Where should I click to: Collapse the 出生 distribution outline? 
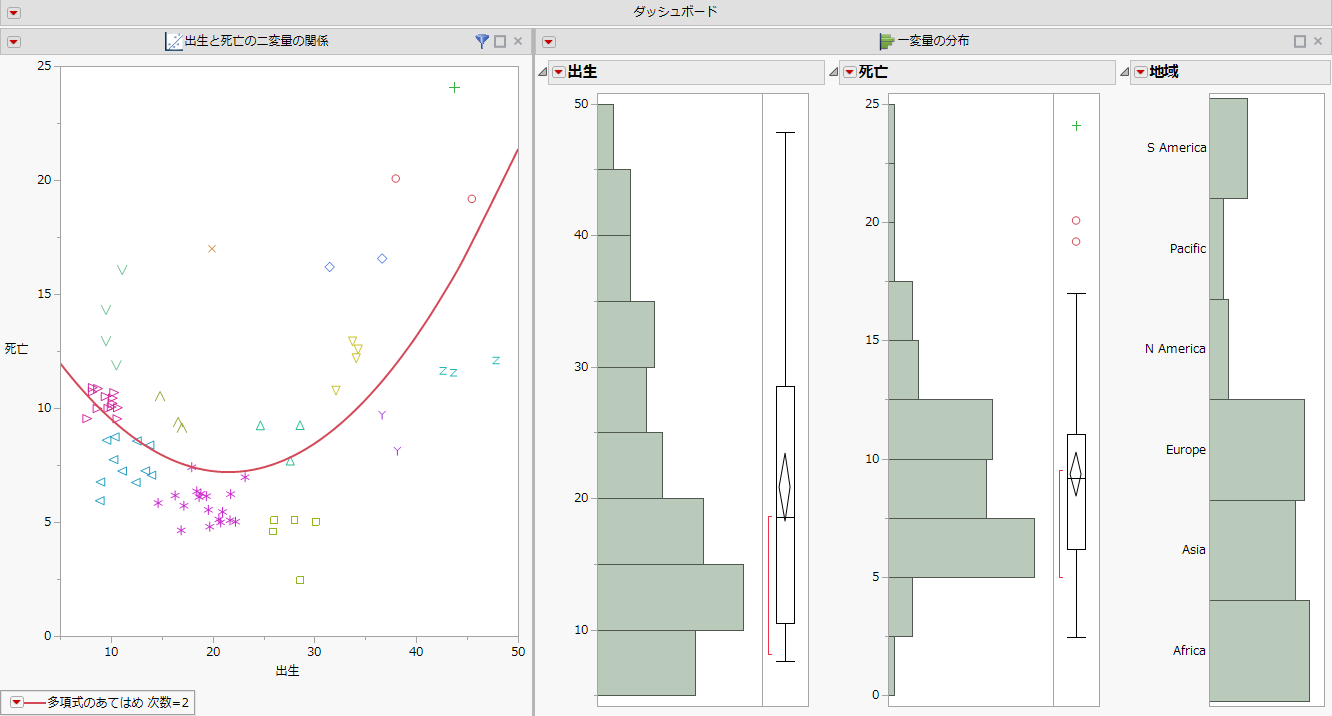(x=541, y=73)
